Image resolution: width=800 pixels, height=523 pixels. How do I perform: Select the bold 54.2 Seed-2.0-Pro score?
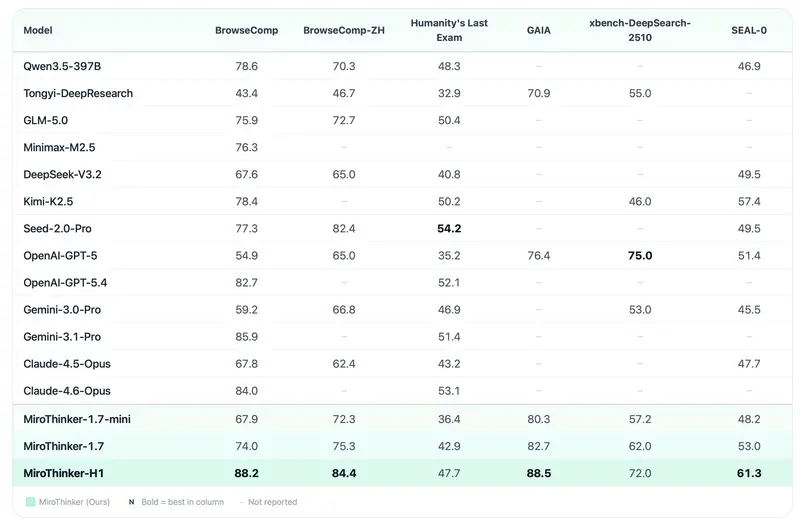pos(449,229)
